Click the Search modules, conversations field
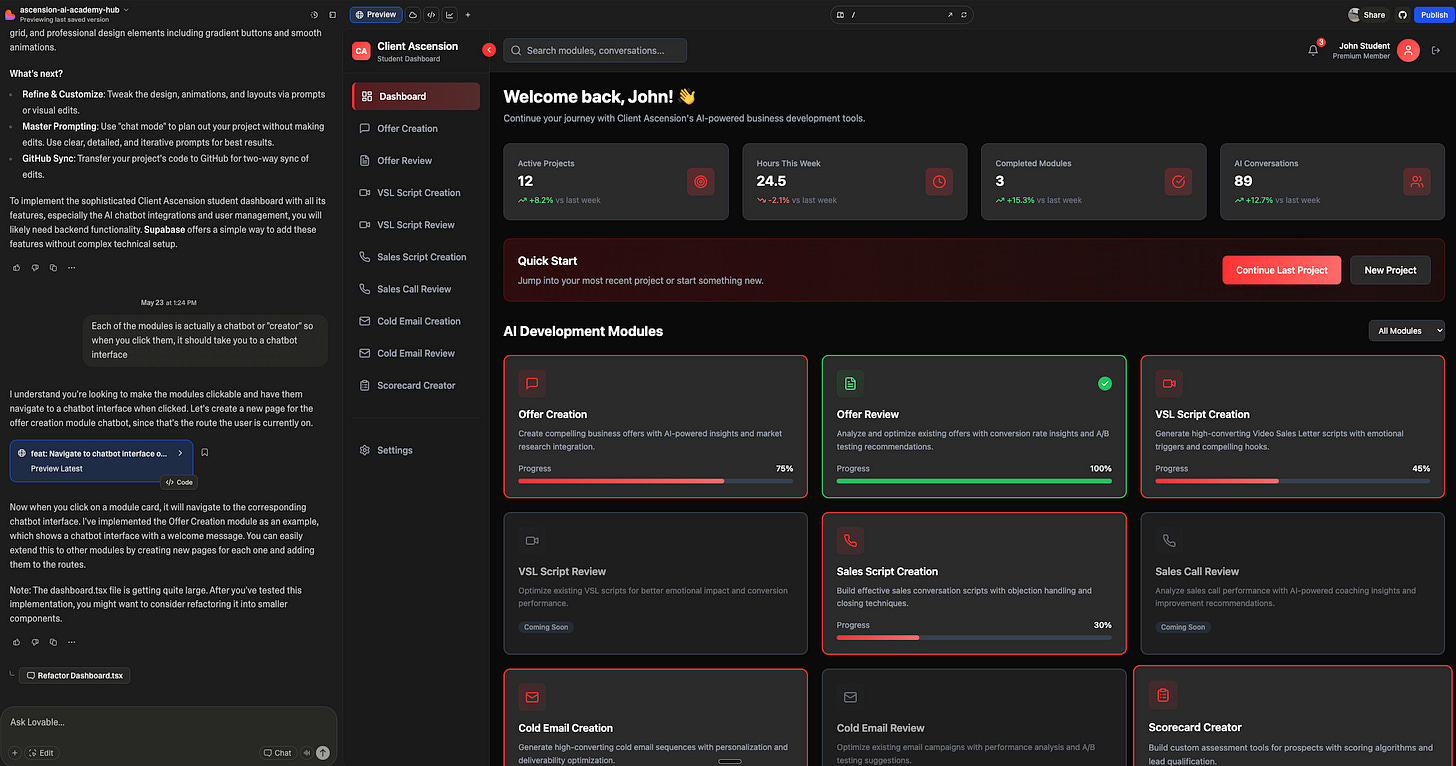The height and width of the screenshot is (766, 1456). [595, 50]
